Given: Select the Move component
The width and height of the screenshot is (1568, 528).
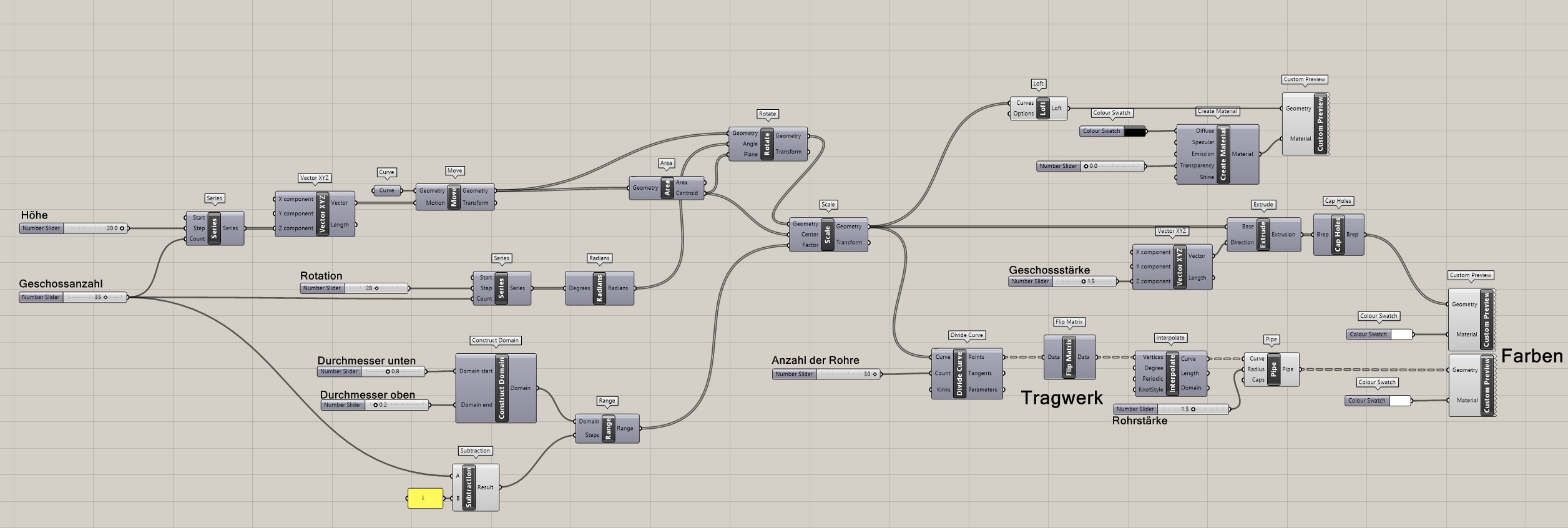Looking at the screenshot, I should click(454, 197).
